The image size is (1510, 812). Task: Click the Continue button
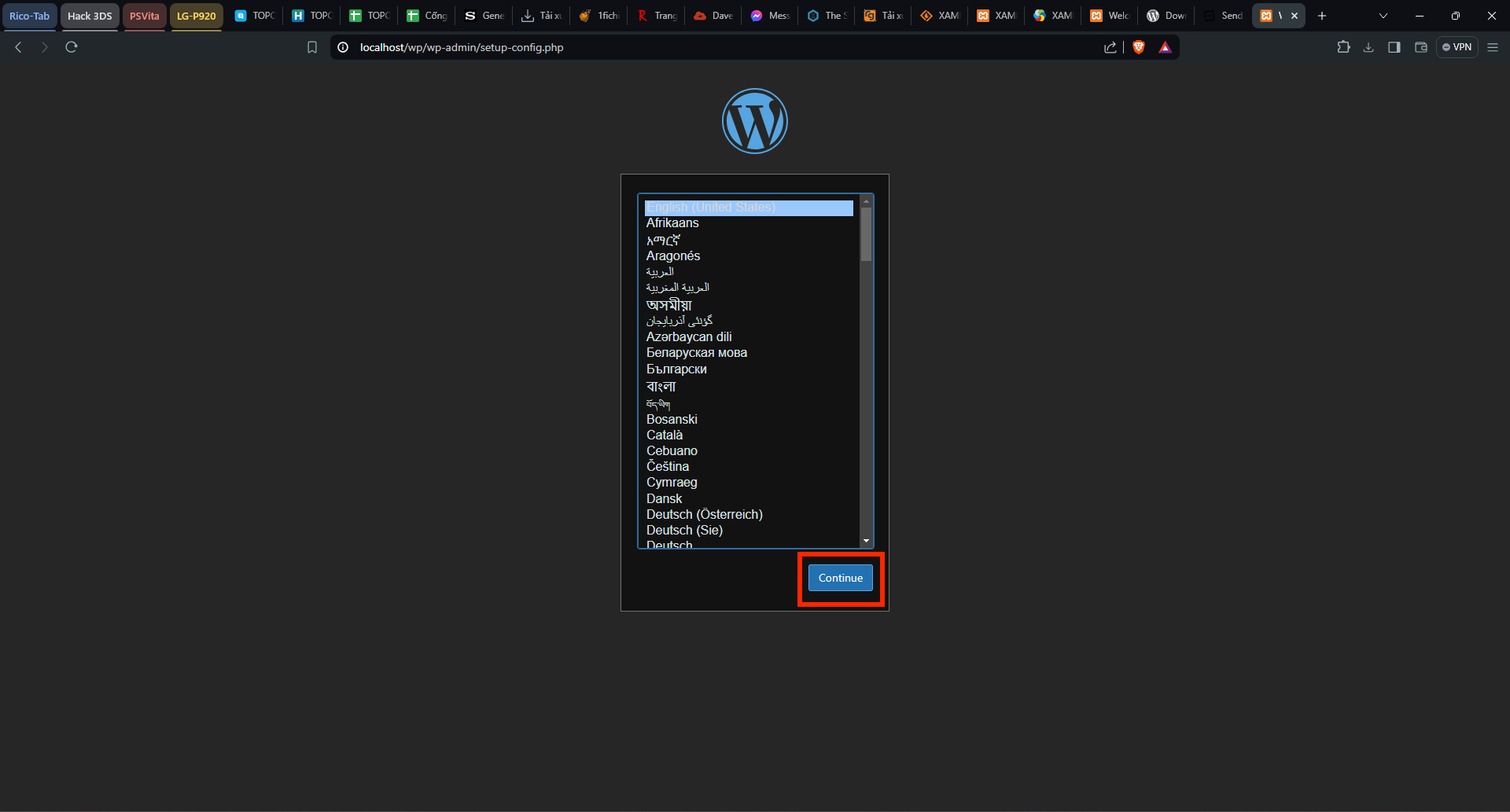[x=841, y=578]
